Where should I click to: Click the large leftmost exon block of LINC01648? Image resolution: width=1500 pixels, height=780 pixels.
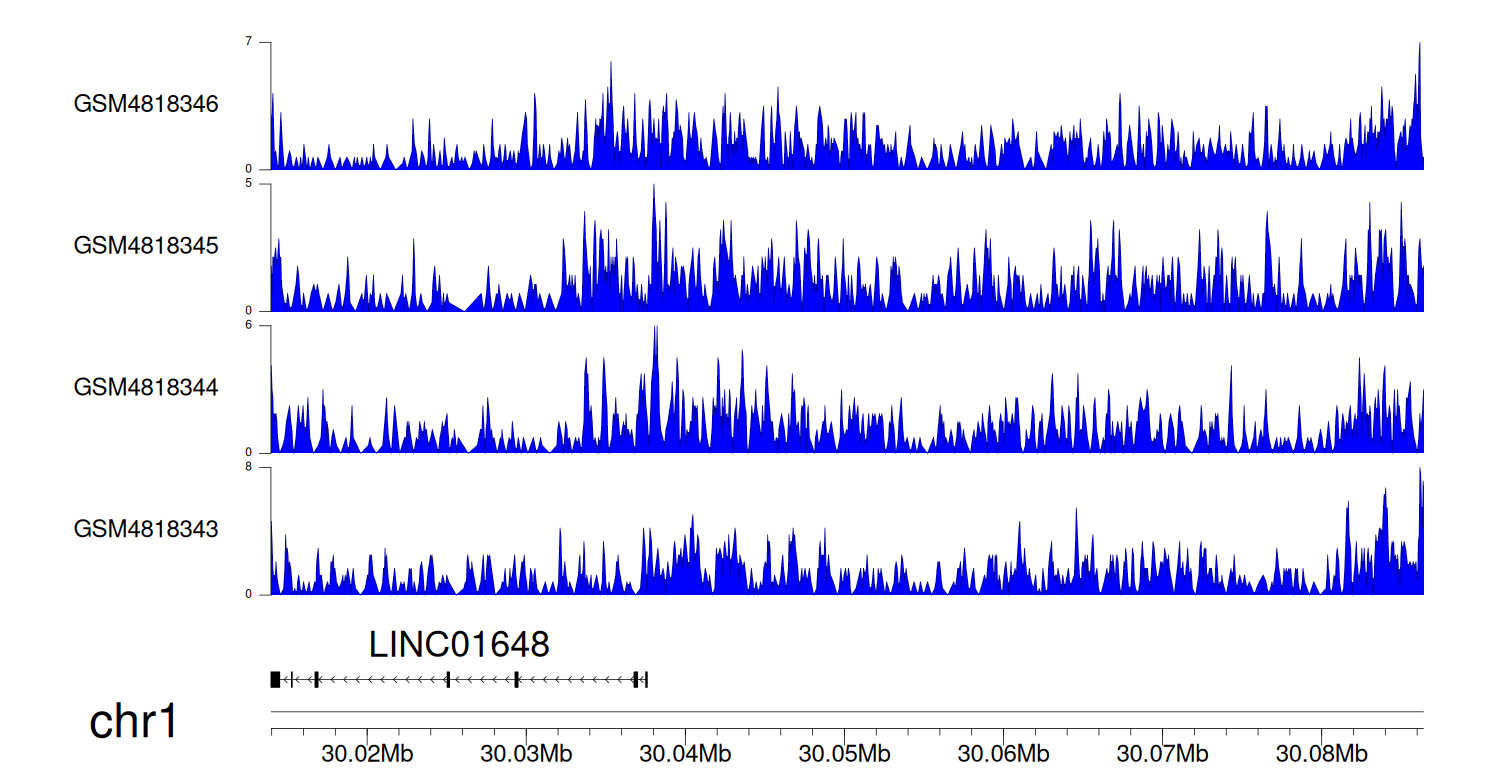275,680
